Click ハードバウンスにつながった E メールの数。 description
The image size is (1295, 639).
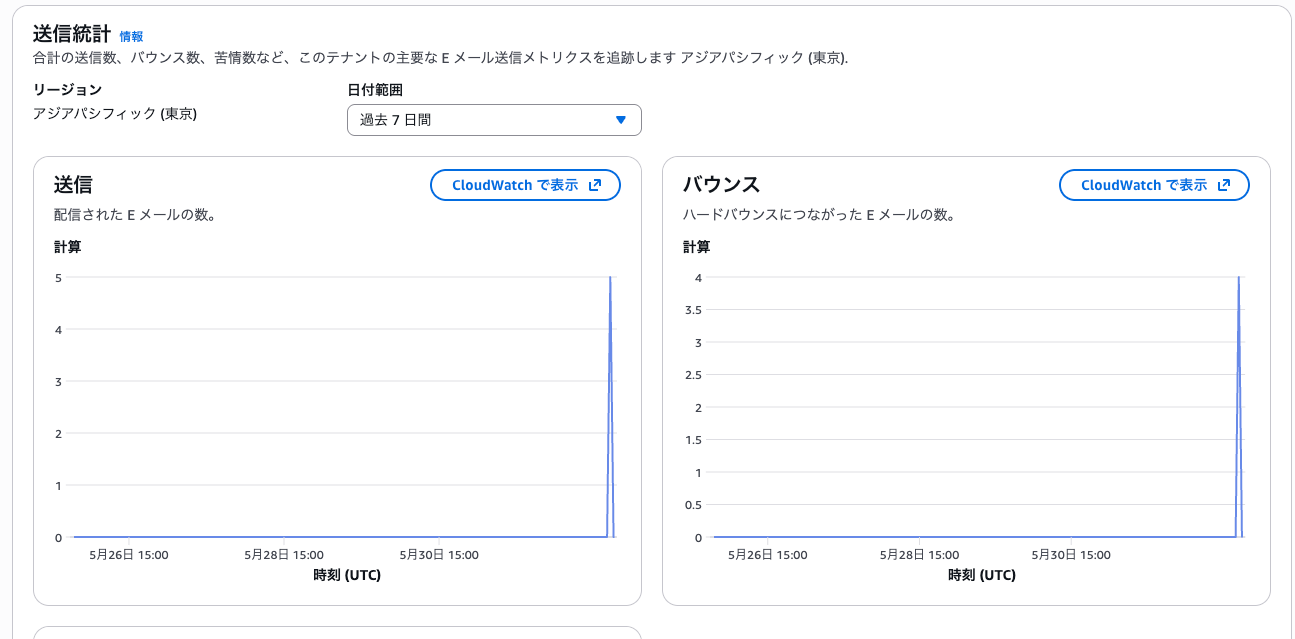[x=819, y=214]
